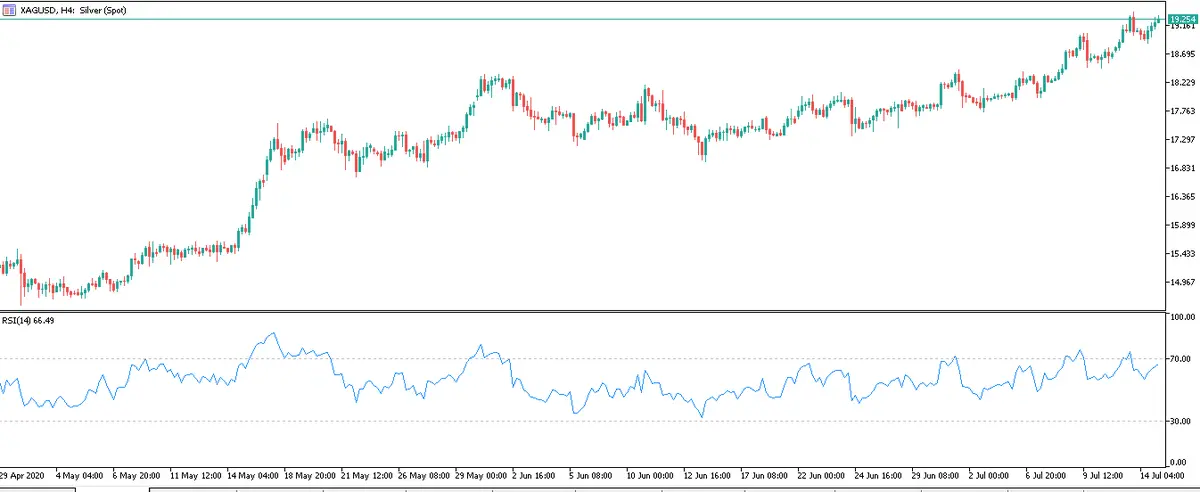Screen dimensions: 1200x492
Task: Click the 17.297 price axis label
Action: 1182,140
